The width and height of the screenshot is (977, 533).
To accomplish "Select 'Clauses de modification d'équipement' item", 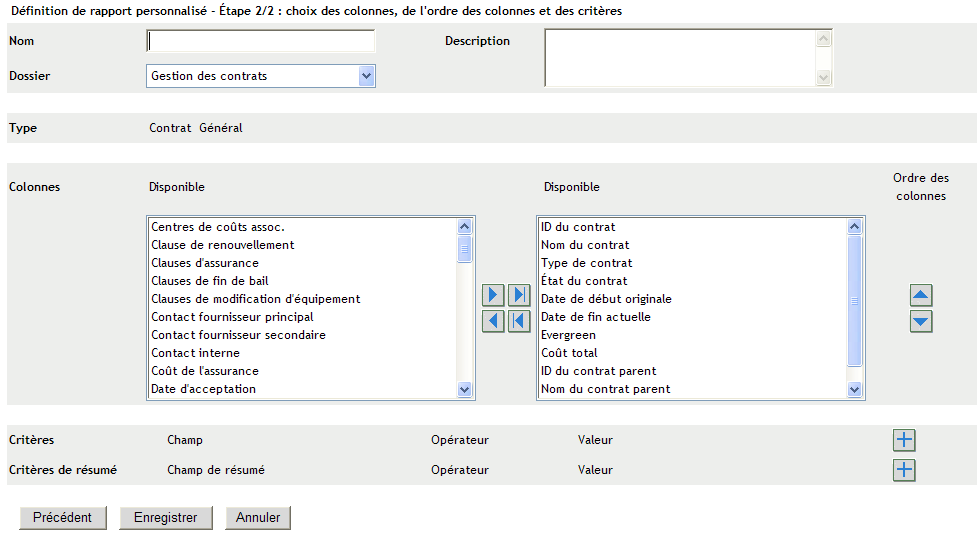I will pyautogui.click(x=303, y=299).
